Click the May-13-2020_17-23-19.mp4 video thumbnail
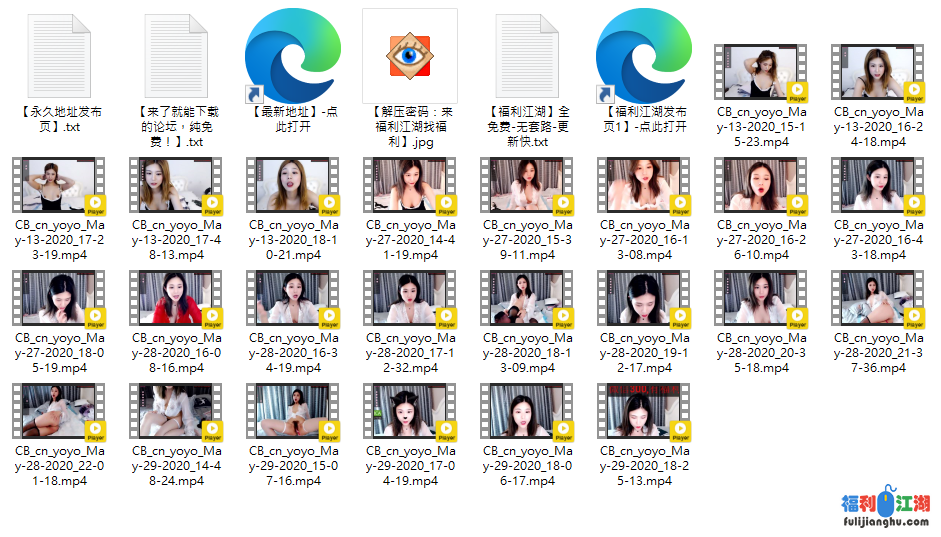The height and width of the screenshot is (537, 941). (60, 186)
